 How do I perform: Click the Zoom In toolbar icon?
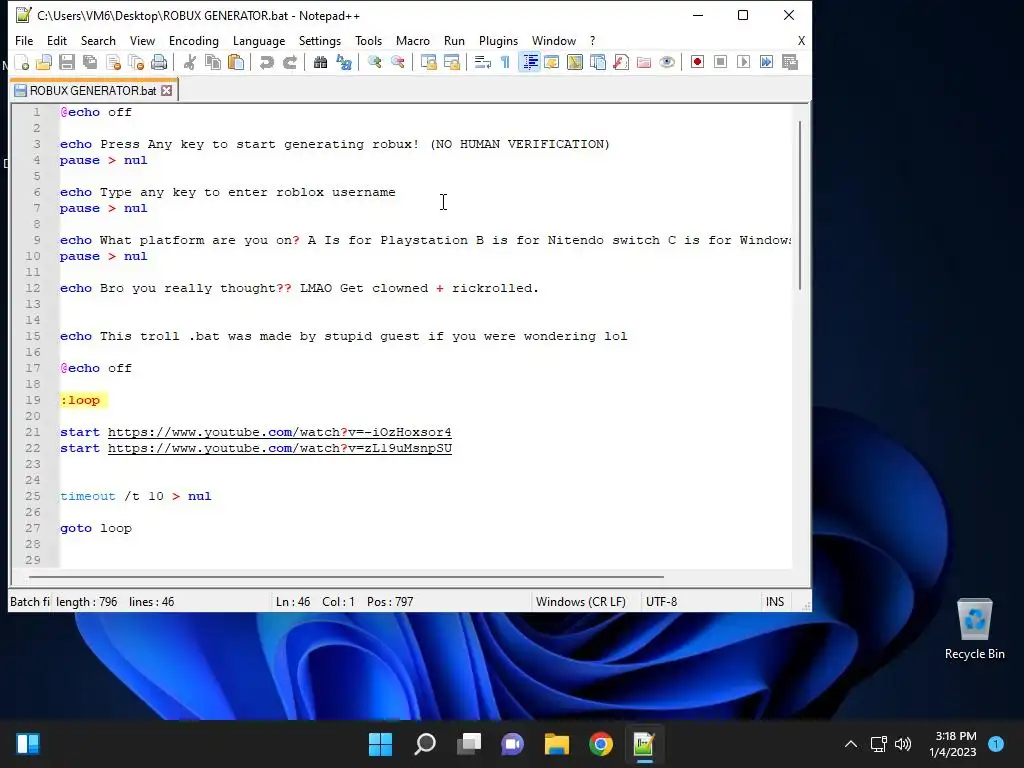pos(375,63)
